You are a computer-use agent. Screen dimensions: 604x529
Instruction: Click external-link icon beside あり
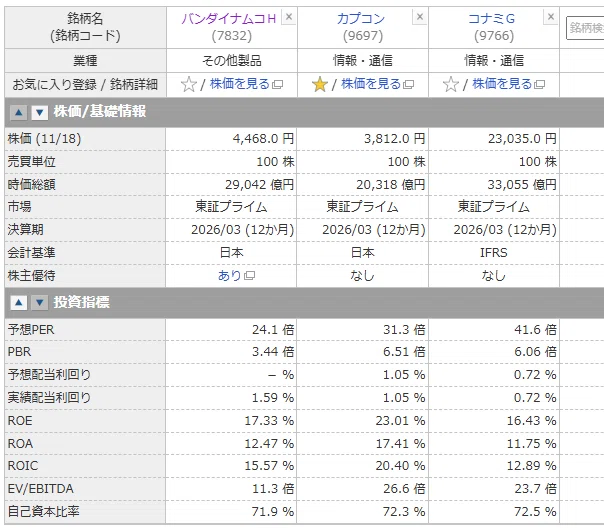[x=249, y=276]
